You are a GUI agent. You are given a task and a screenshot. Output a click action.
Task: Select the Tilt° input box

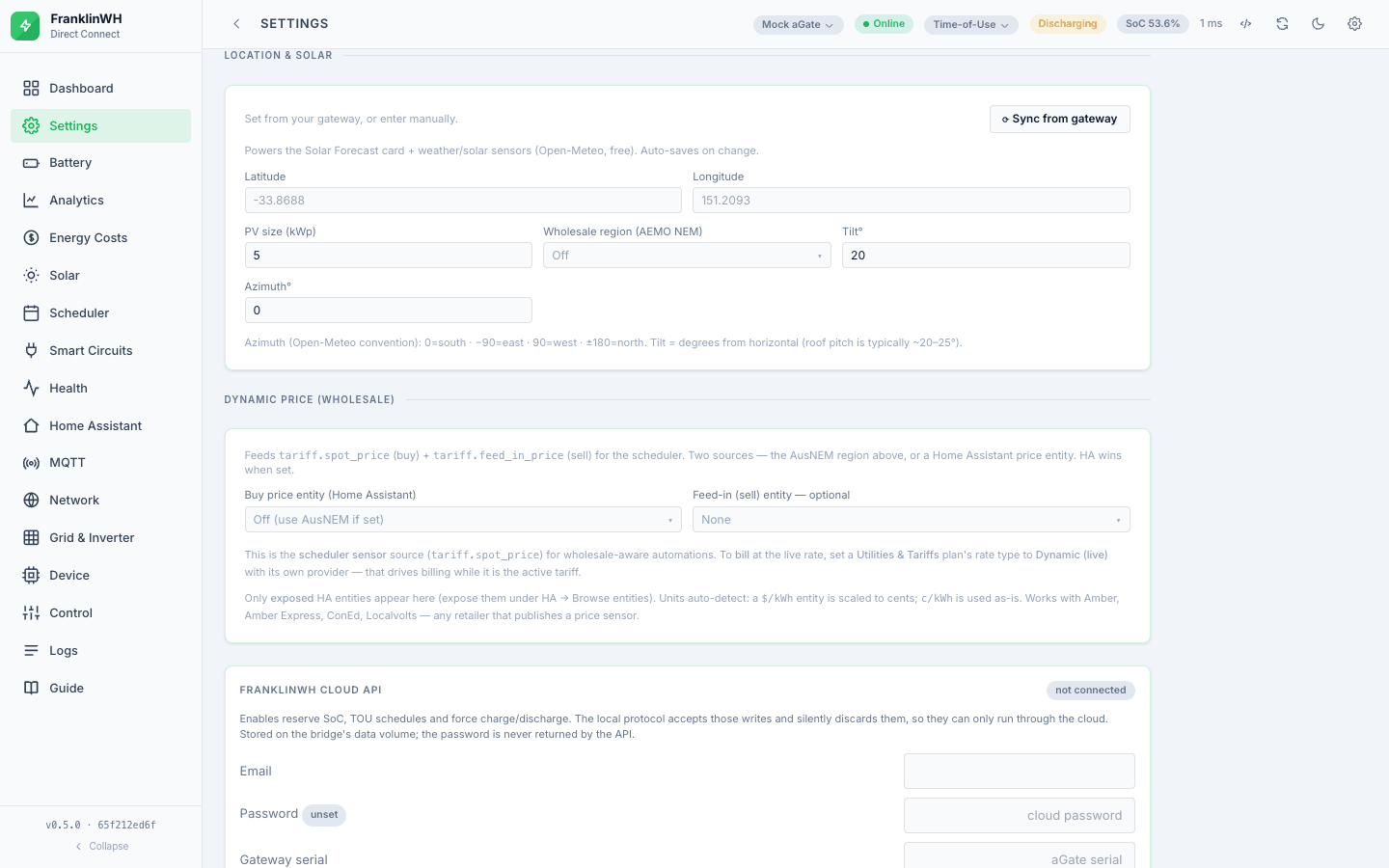tap(986, 256)
